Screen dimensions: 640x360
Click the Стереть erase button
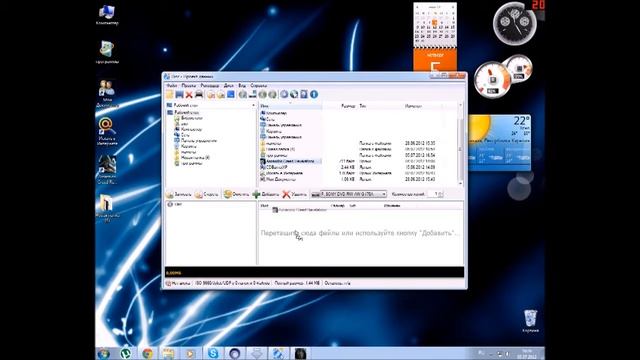207,194
